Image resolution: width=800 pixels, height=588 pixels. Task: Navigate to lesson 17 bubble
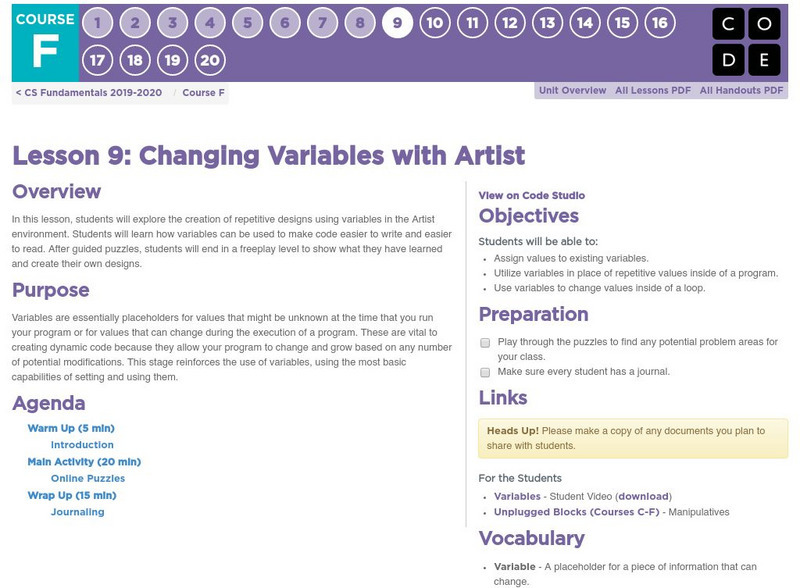coord(97,61)
